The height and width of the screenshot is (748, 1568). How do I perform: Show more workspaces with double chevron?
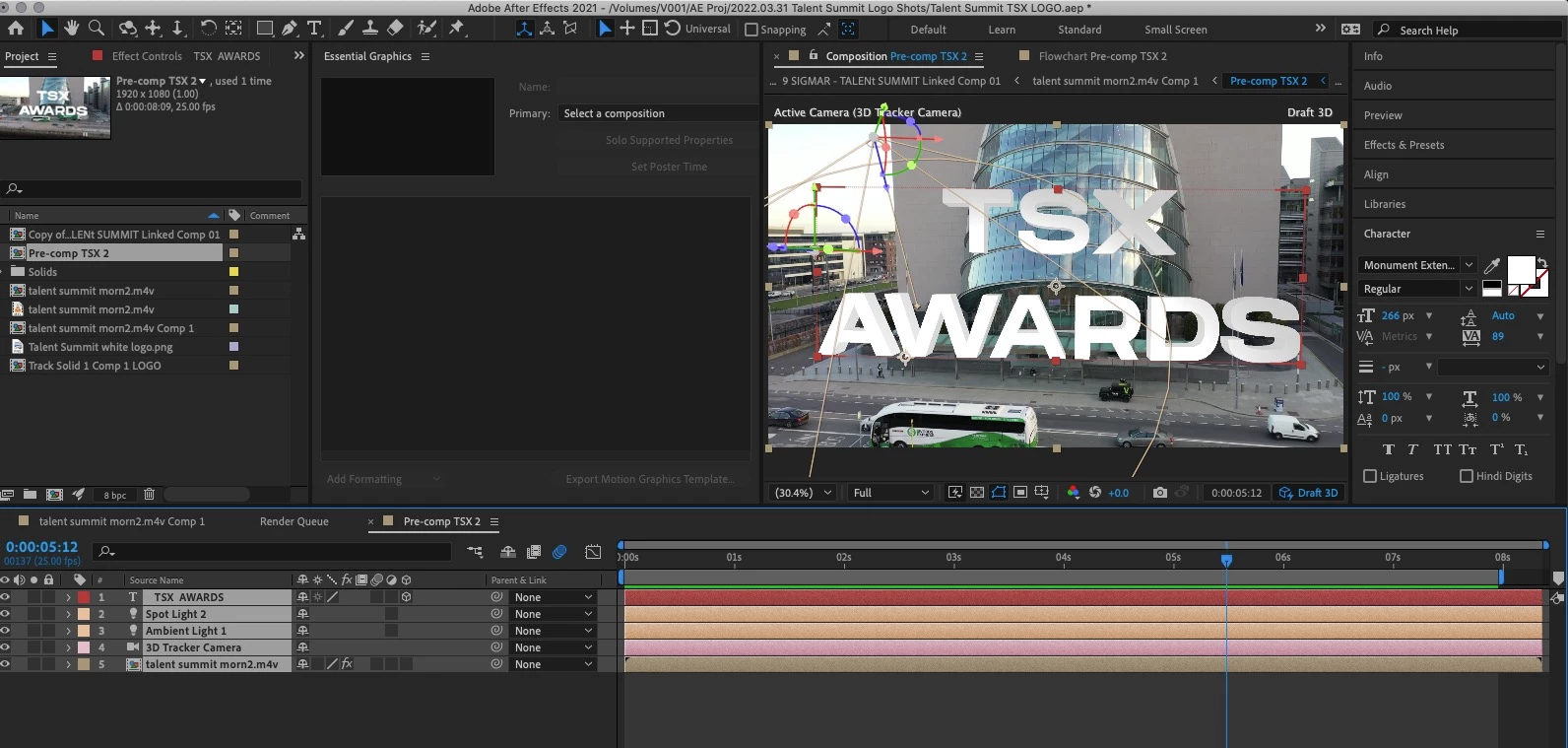click(1321, 29)
